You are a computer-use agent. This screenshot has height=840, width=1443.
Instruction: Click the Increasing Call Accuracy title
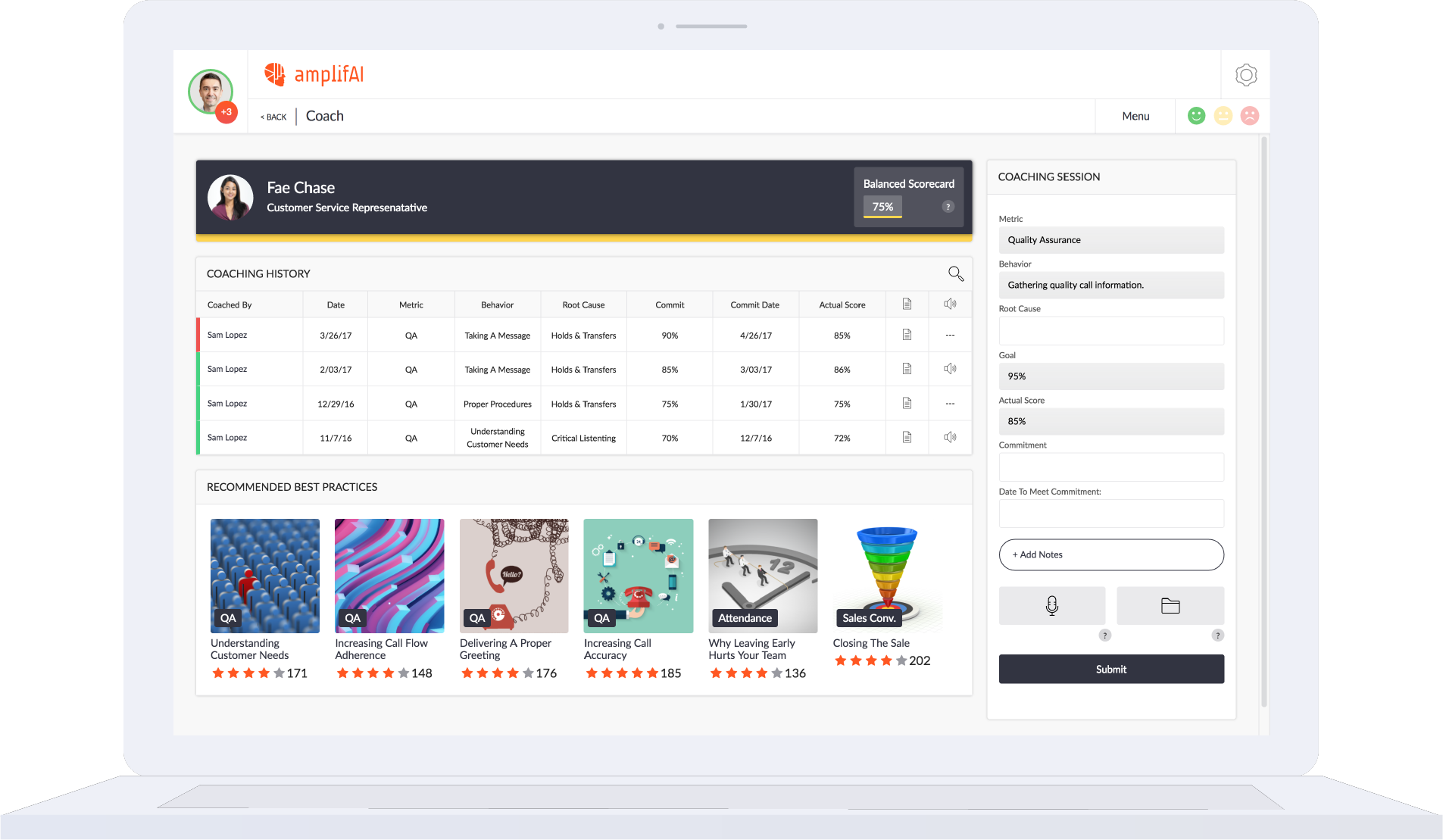(617, 649)
